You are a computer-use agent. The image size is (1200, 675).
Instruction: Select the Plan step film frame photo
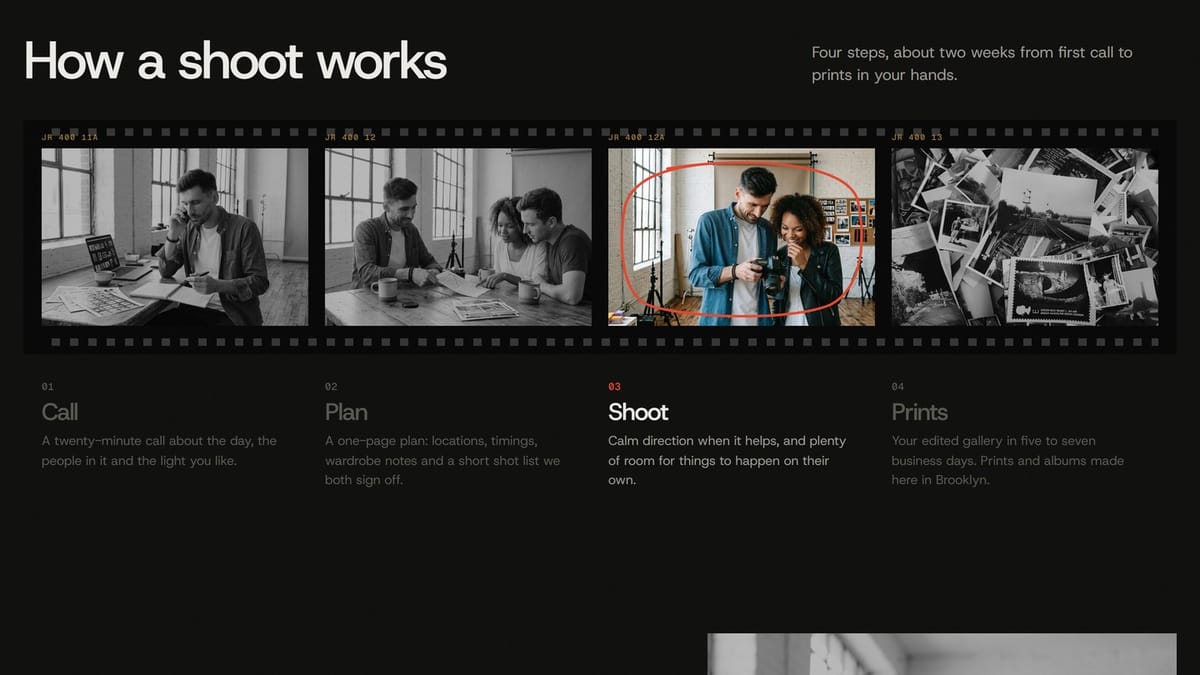458,237
